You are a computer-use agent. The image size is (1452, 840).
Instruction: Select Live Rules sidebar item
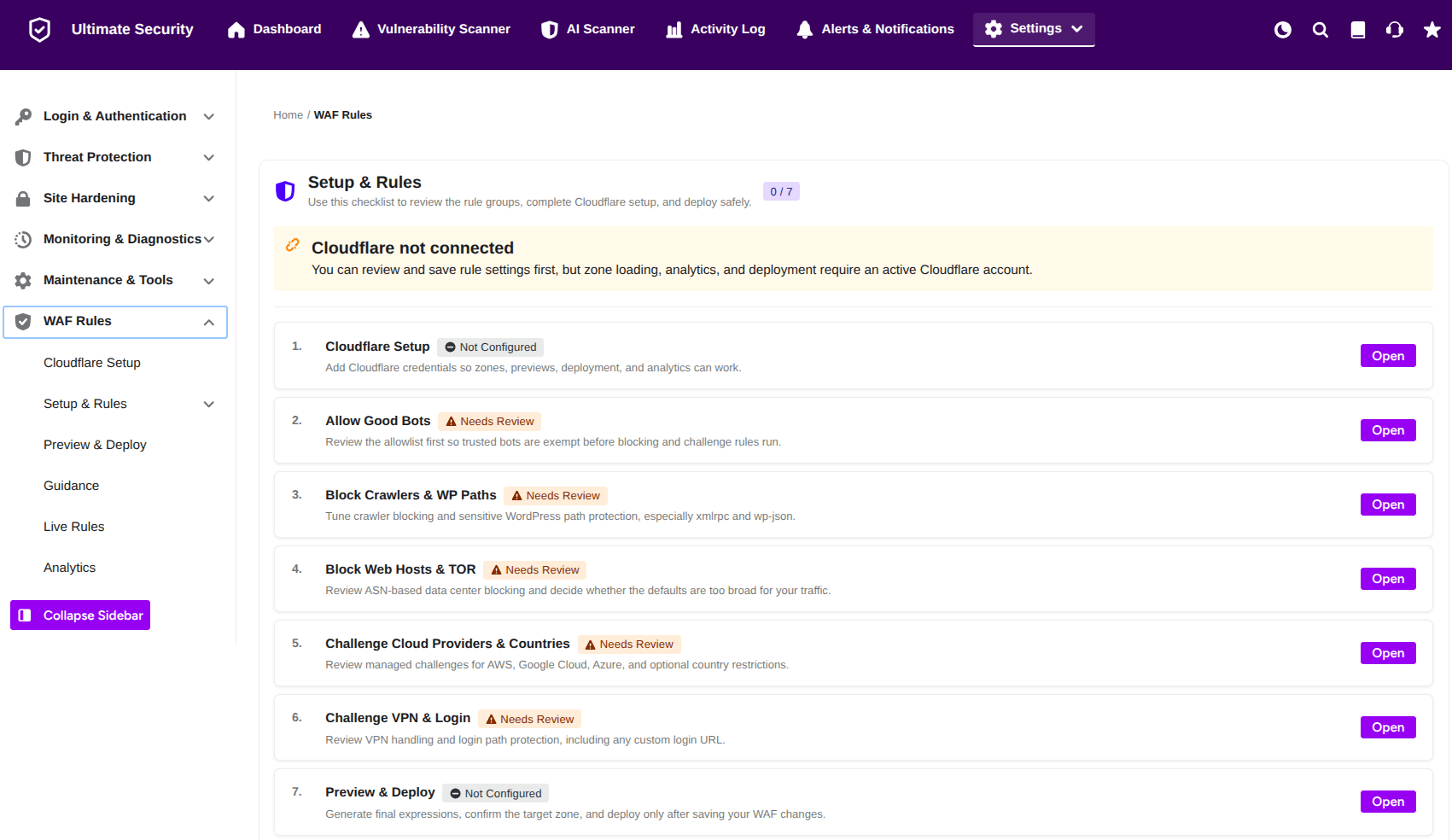pyautogui.click(x=74, y=527)
